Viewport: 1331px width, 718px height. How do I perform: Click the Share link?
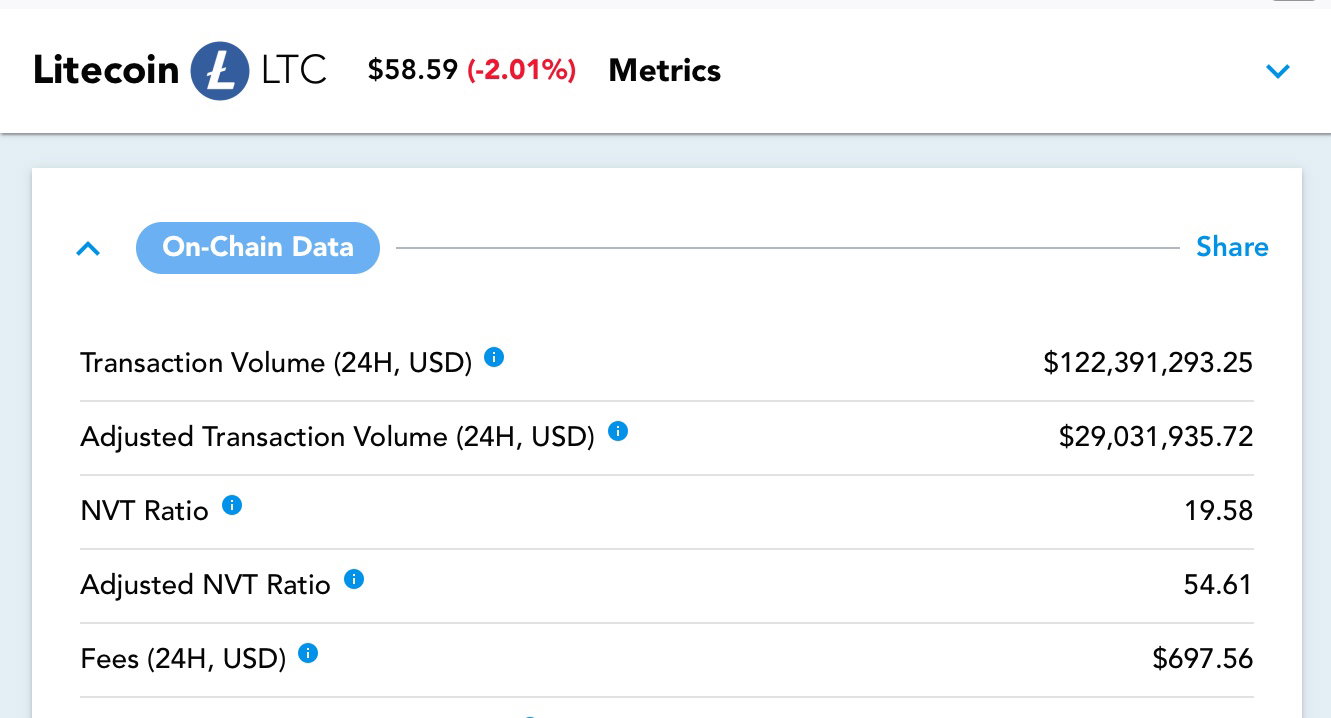[x=1232, y=247]
